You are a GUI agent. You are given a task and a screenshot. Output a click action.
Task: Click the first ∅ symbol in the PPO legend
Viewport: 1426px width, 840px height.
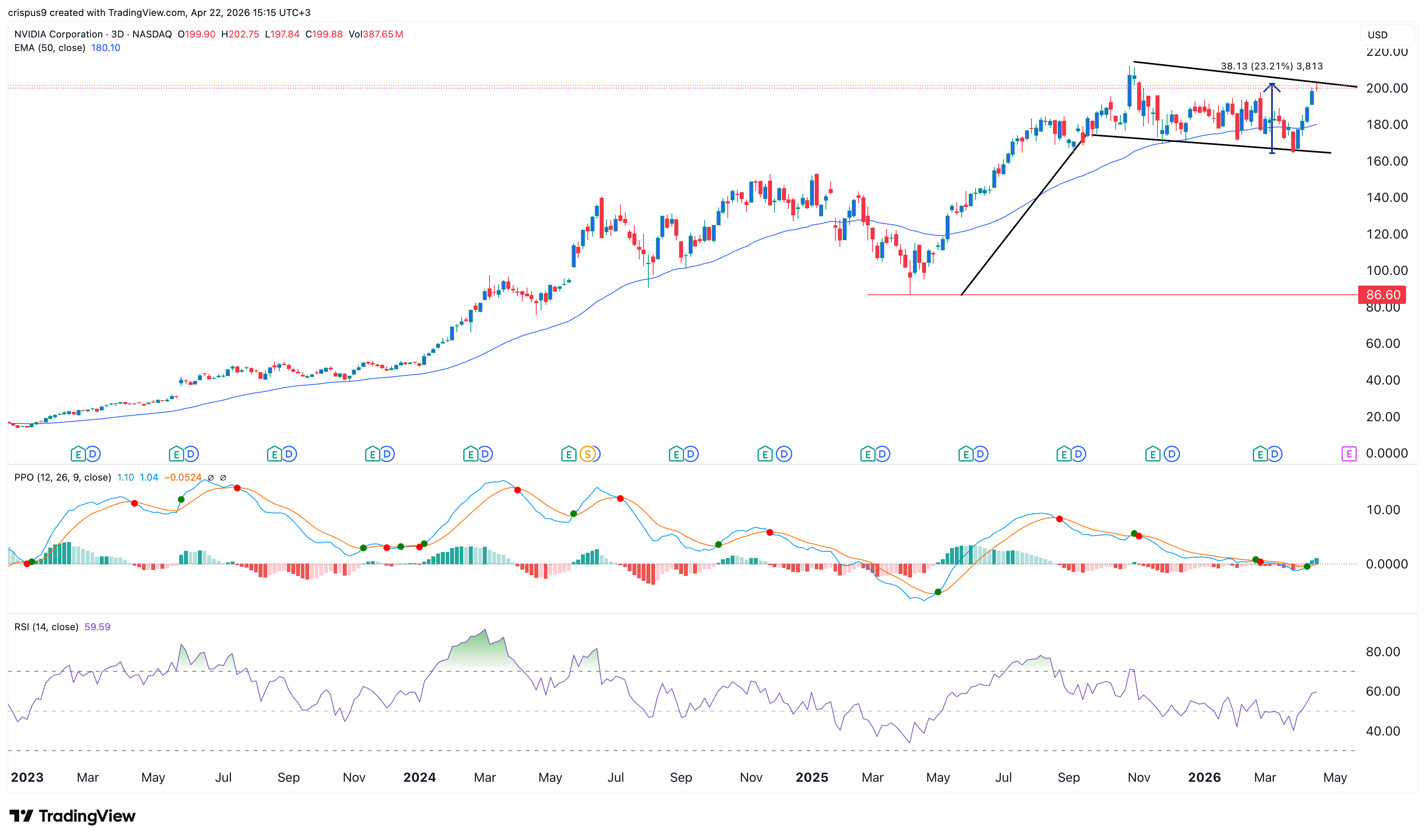click(x=211, y=478)
